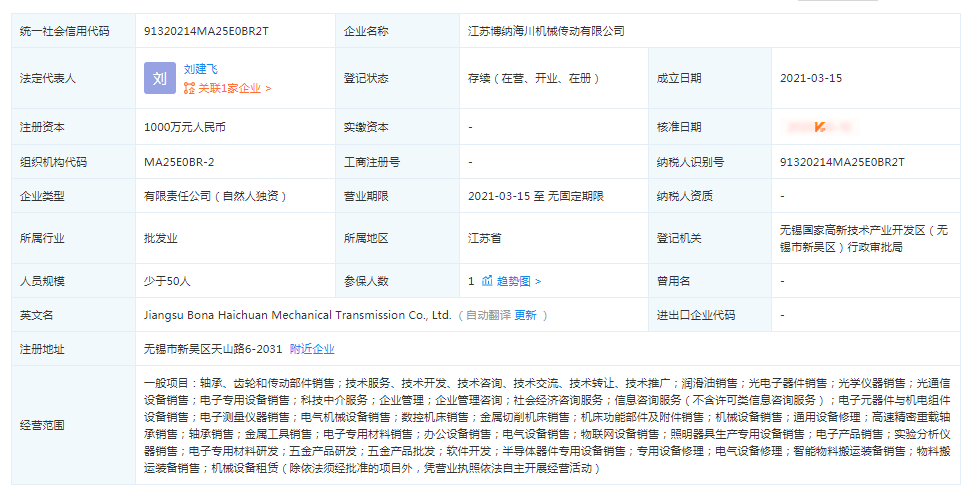Image resolution: width=964 pixels, height=500 pixels.
Task: Click registration status 存续（在营、开业、在册）
Action: click(x=528, y=78)
